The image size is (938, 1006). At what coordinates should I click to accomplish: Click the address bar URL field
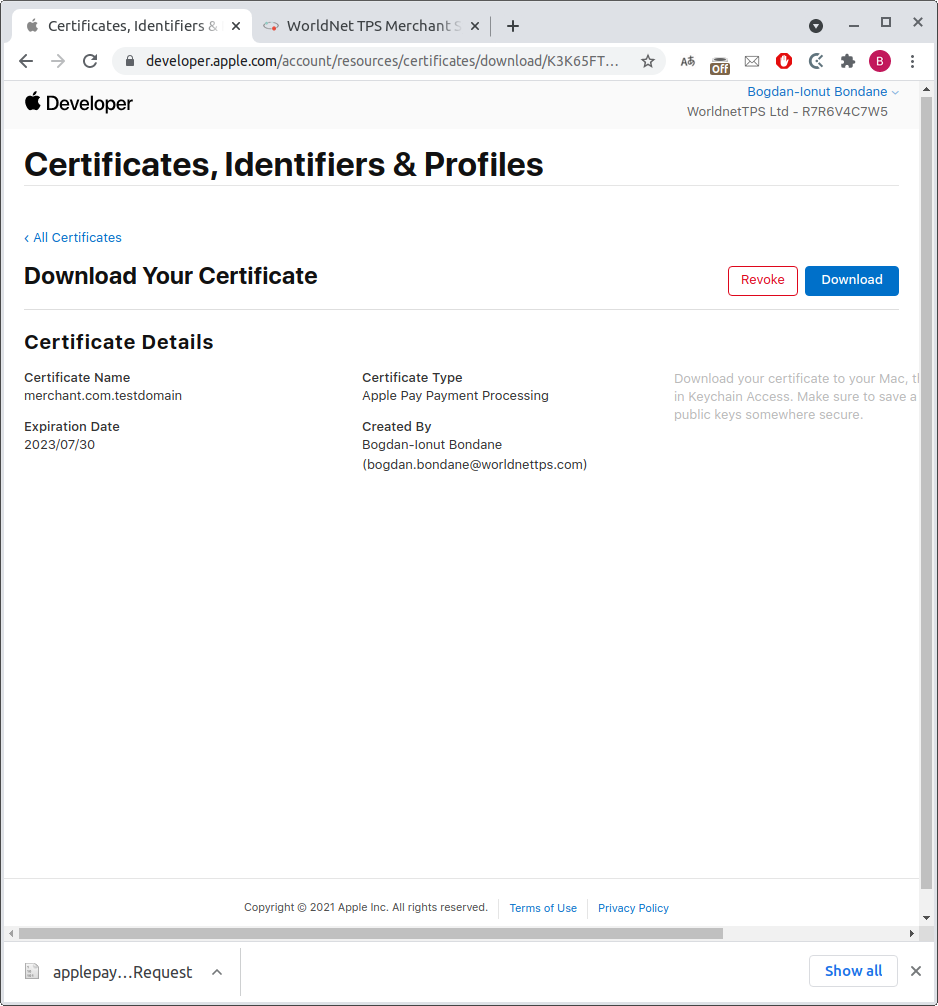(380, 61)
